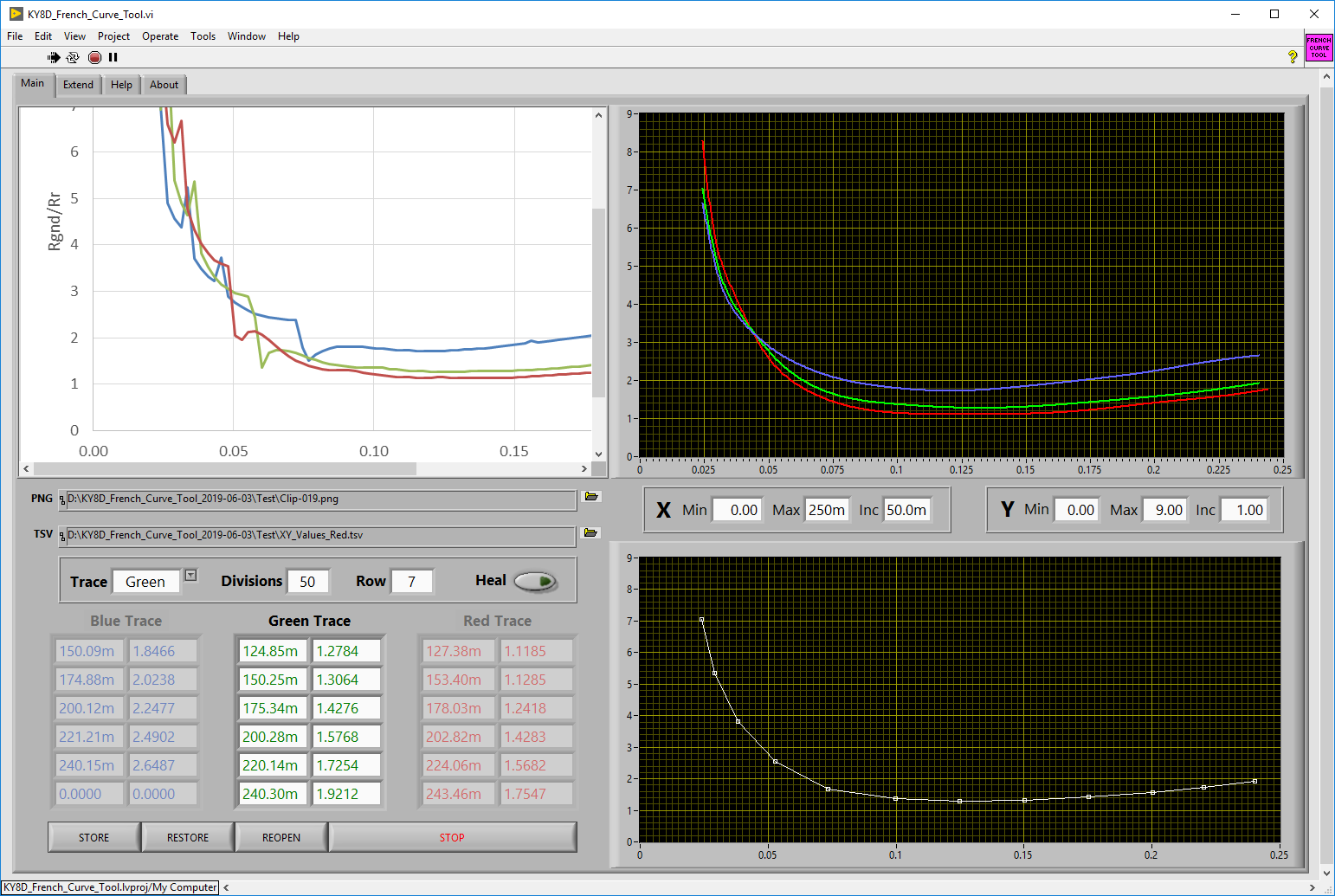Viewport: 1335px width, 896px height.
Task: Click the REOPEN button
Action: pyautogui.click(x=281, y=837)
